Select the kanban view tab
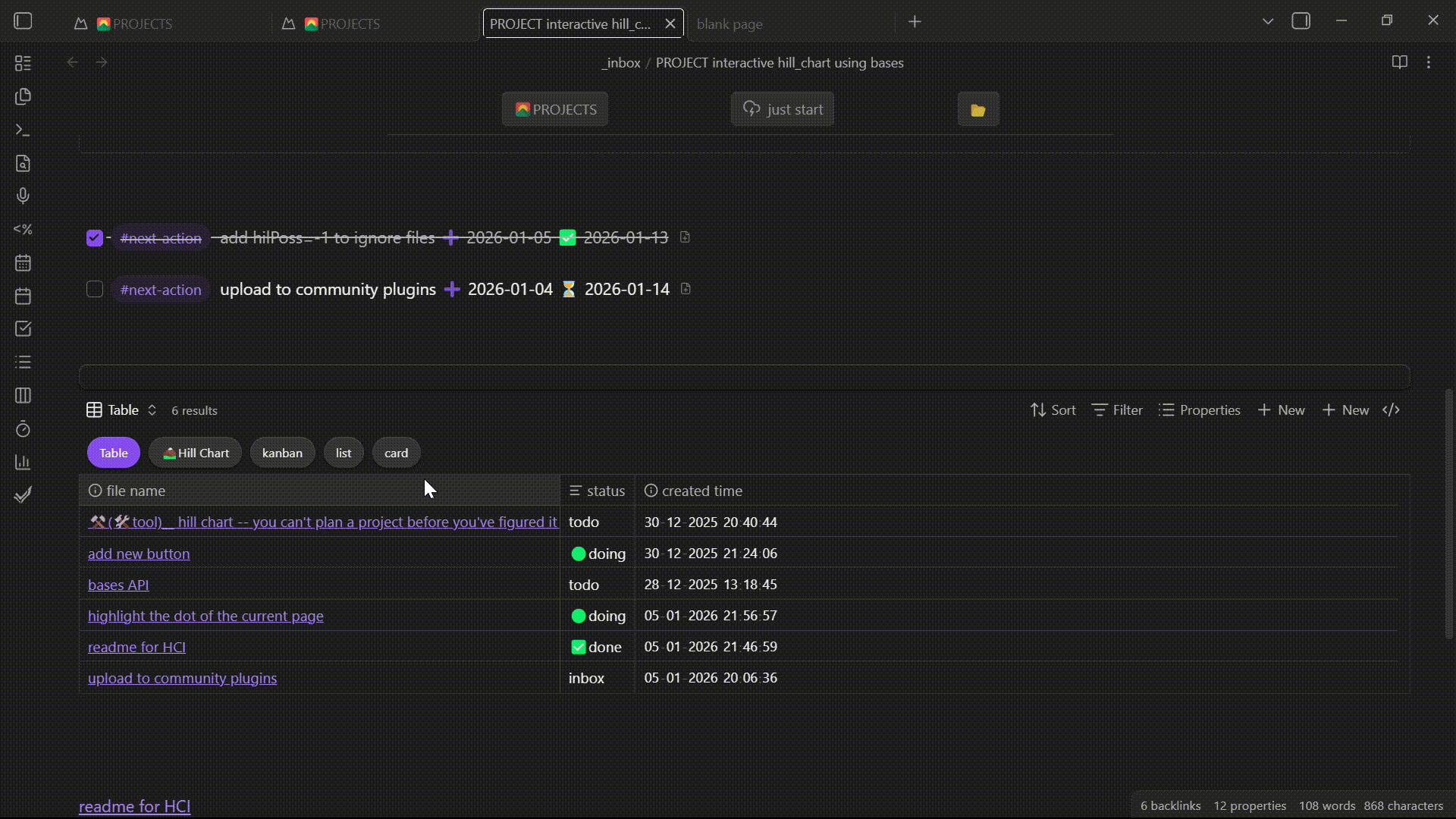The width and height of the screenshot is (1456, 819). pyautogui.click(x=282, y=453)
